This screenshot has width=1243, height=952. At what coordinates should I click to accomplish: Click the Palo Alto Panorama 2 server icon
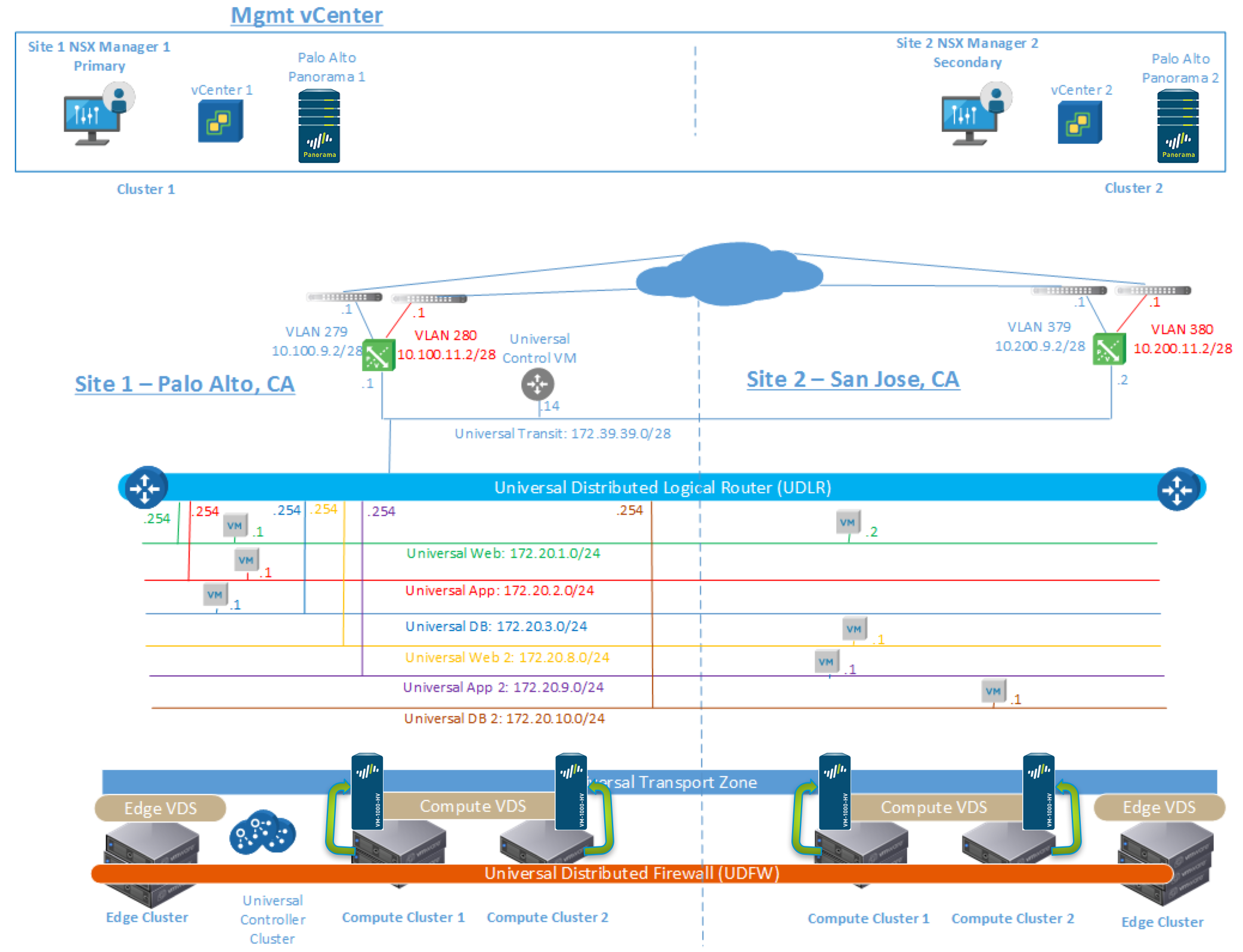(x=1178, y=125)
